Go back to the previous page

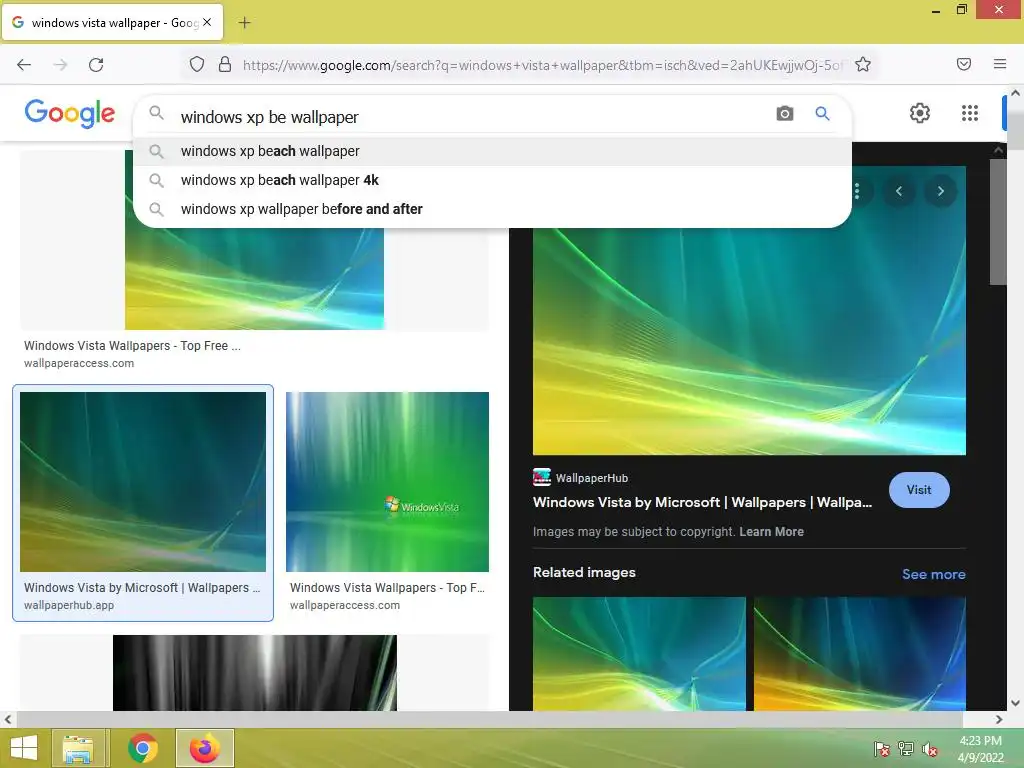coord(24,64)
